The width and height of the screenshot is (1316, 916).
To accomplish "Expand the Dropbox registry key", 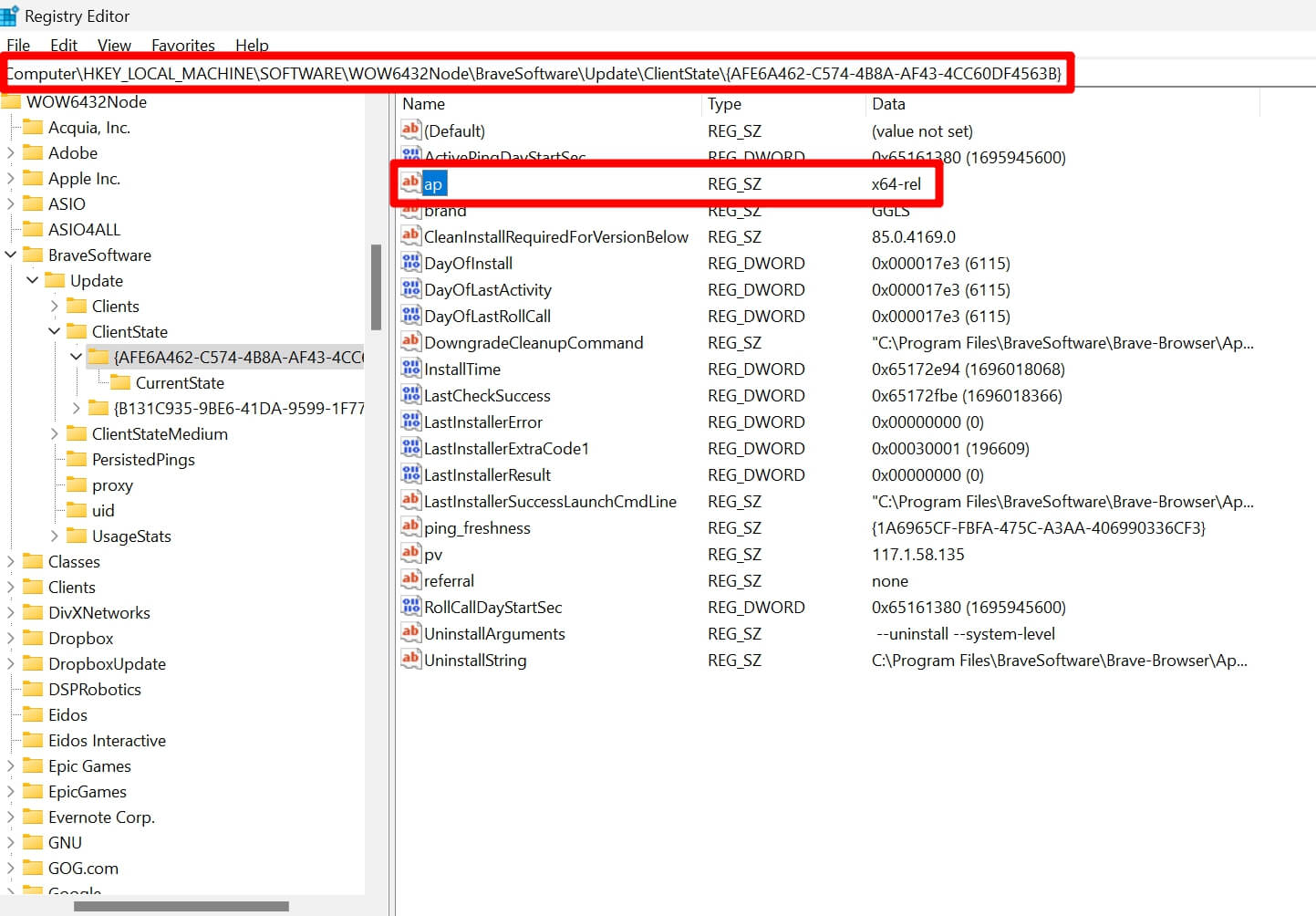I will pyautogui.click(x=11, y=639).
